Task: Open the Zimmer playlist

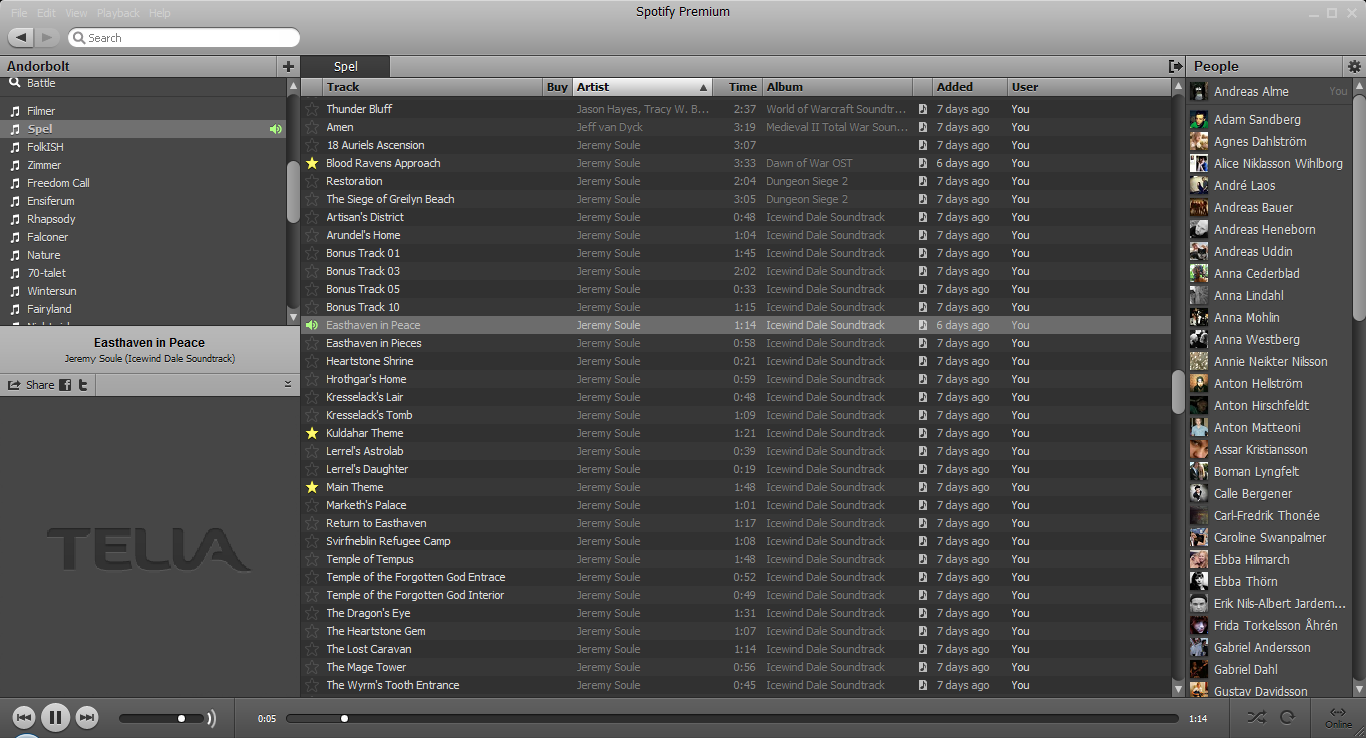Action: (x=44, y=165)
